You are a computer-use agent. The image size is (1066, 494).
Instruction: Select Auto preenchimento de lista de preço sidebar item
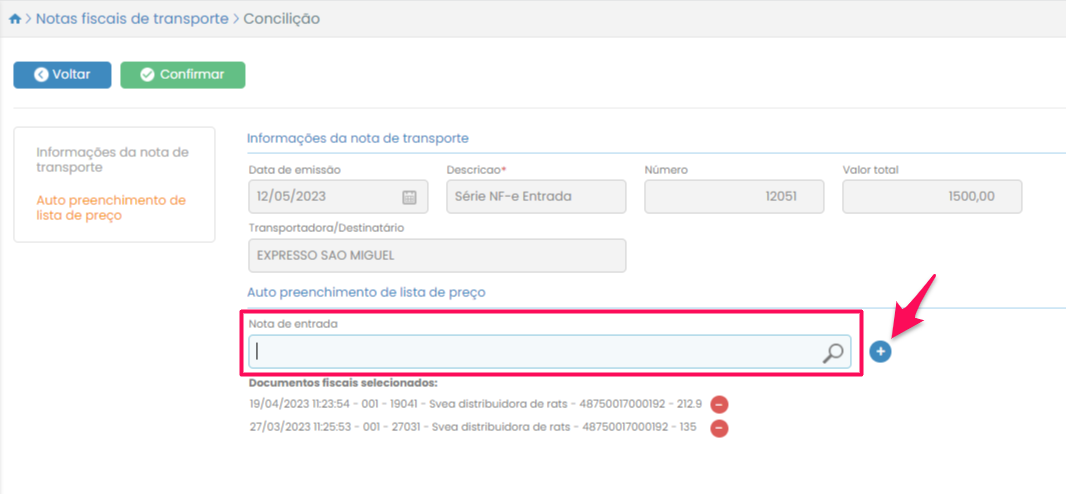click(x=110, y=208)
